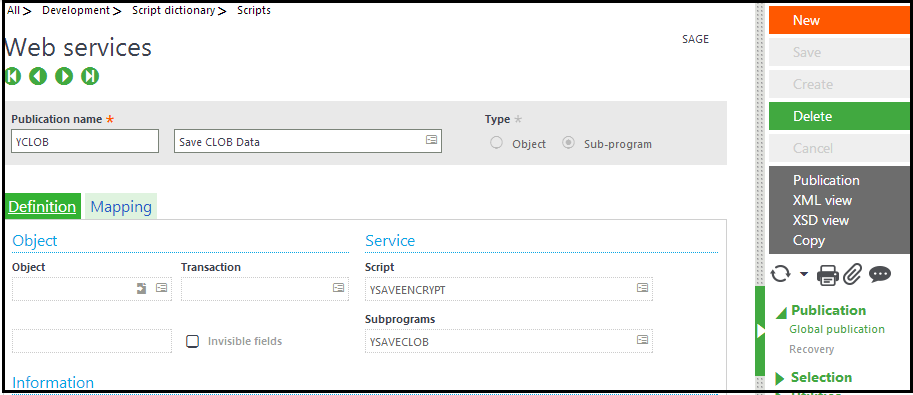Choose XML view in the action menu
The height and width of the screenshot is (395, 913).
822,200
